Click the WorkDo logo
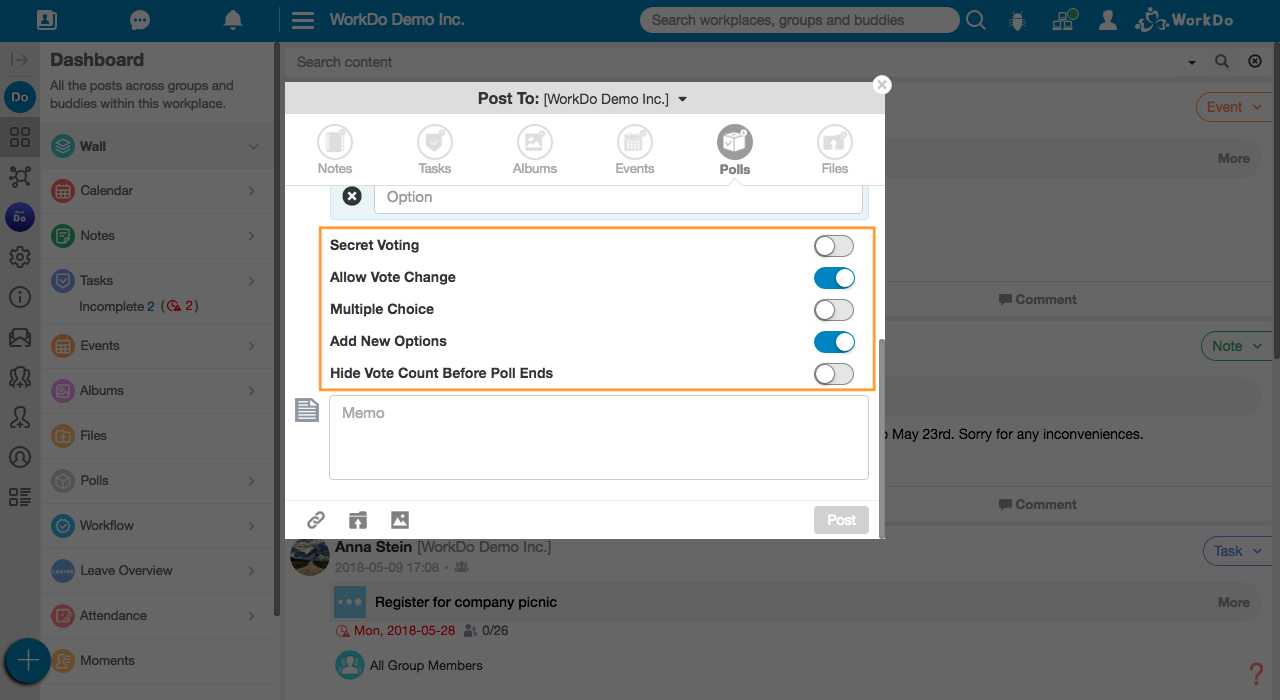 coord(1184,20)
